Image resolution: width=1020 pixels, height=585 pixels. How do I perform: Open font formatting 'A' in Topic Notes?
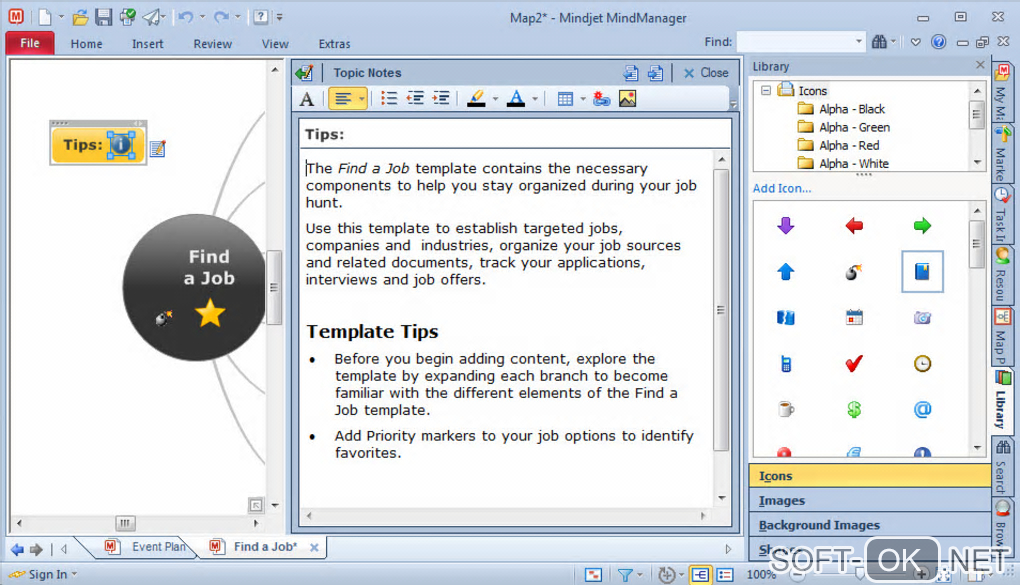(x=307, y=99)
